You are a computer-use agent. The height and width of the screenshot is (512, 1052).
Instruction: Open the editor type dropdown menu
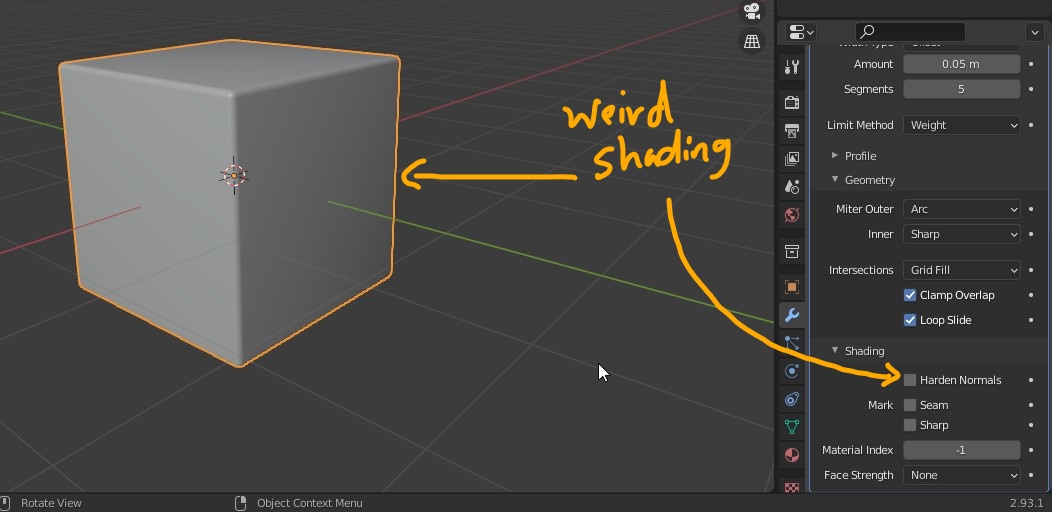pyautogui.click(x=800, y=32)
